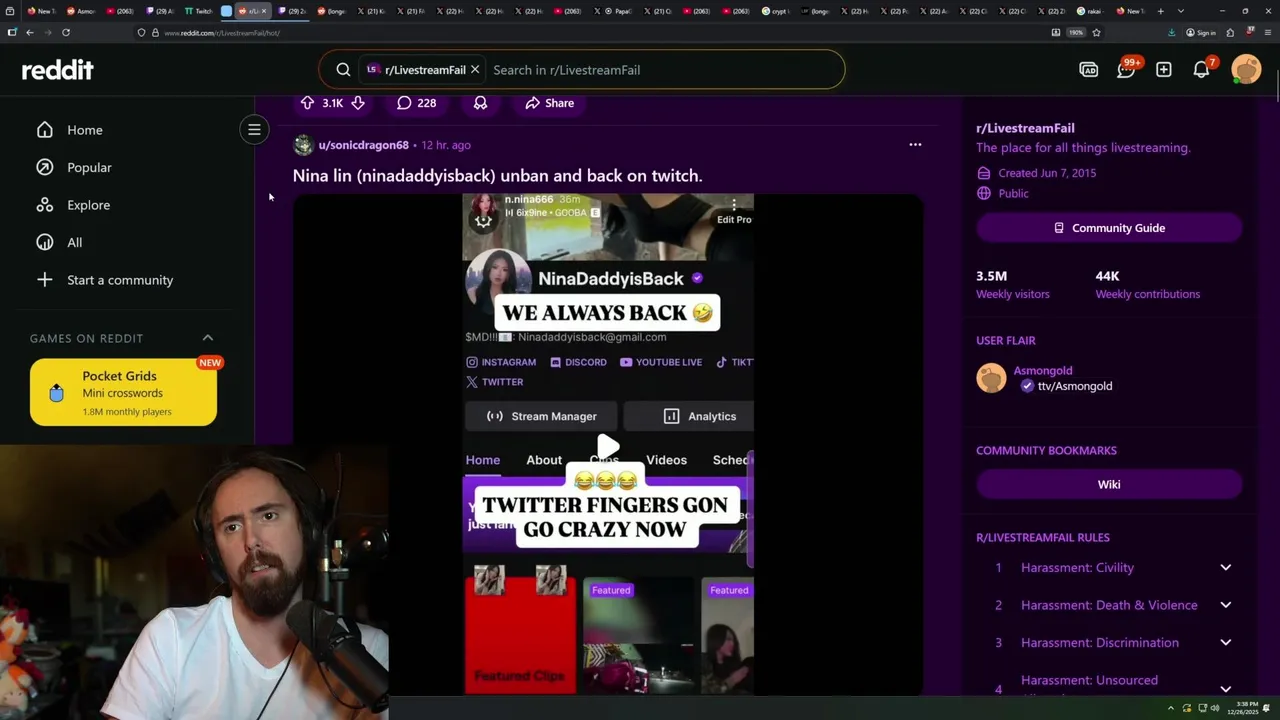Collapse the Games on Reddit section

point(208,338)
